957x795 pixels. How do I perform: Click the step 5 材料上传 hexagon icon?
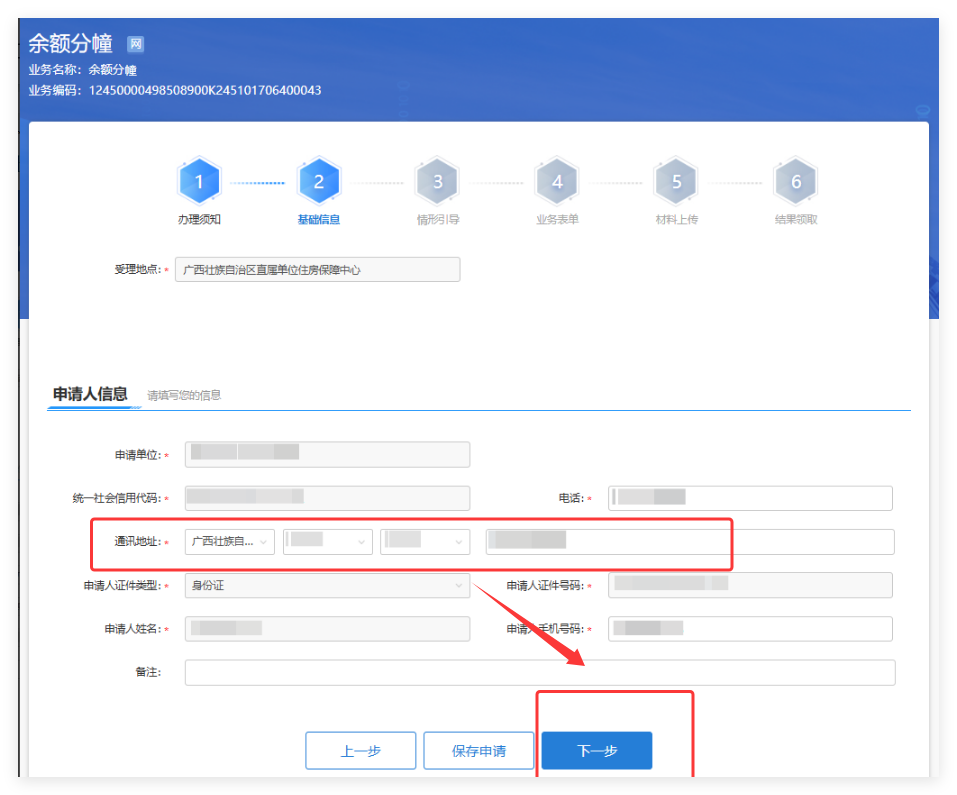tap(676, 181)
